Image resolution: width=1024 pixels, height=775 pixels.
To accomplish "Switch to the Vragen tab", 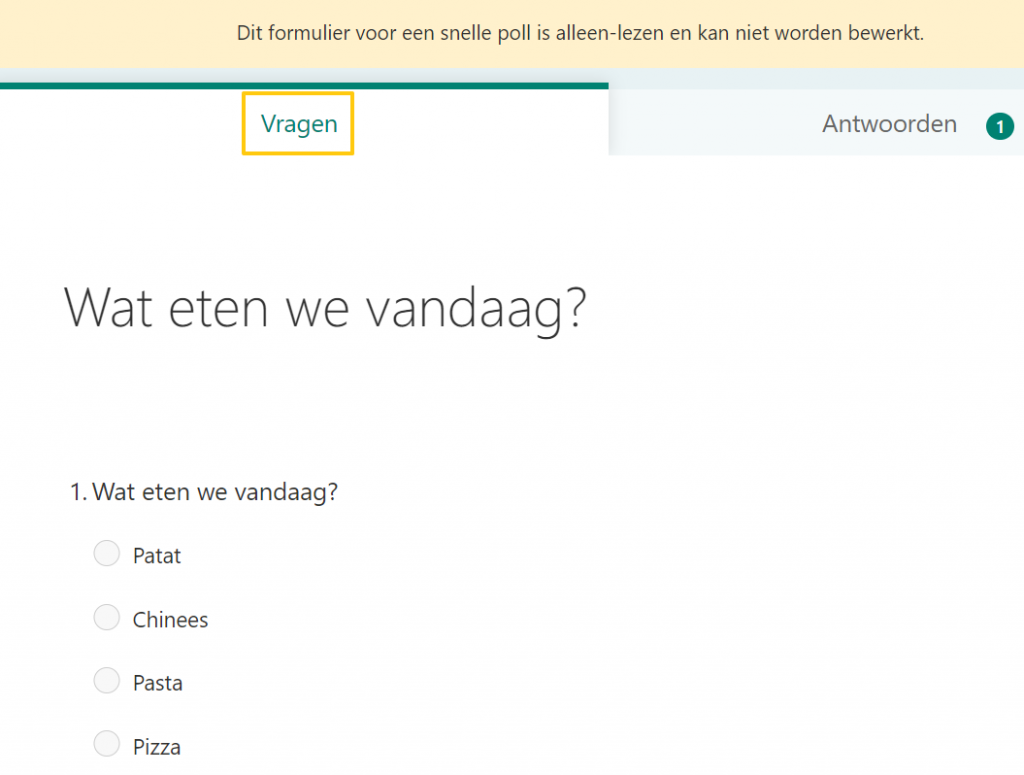I will pos(299,124).
